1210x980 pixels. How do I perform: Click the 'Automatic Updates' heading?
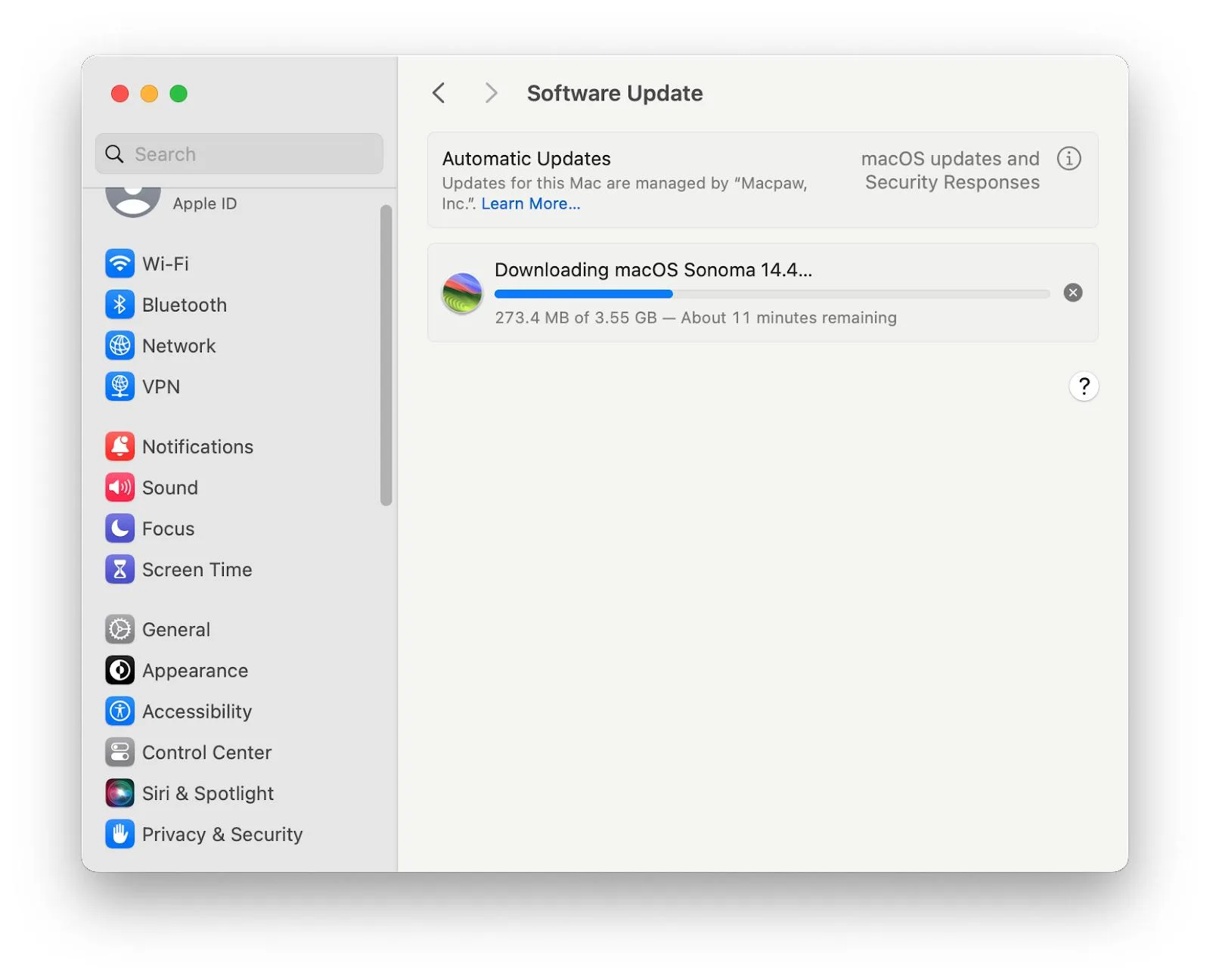tap(526, 159)
